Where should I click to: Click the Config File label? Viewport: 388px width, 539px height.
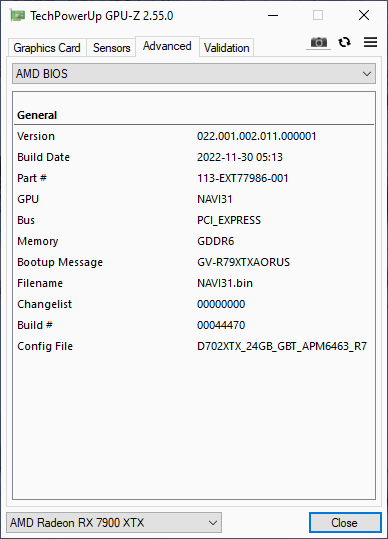45,346
